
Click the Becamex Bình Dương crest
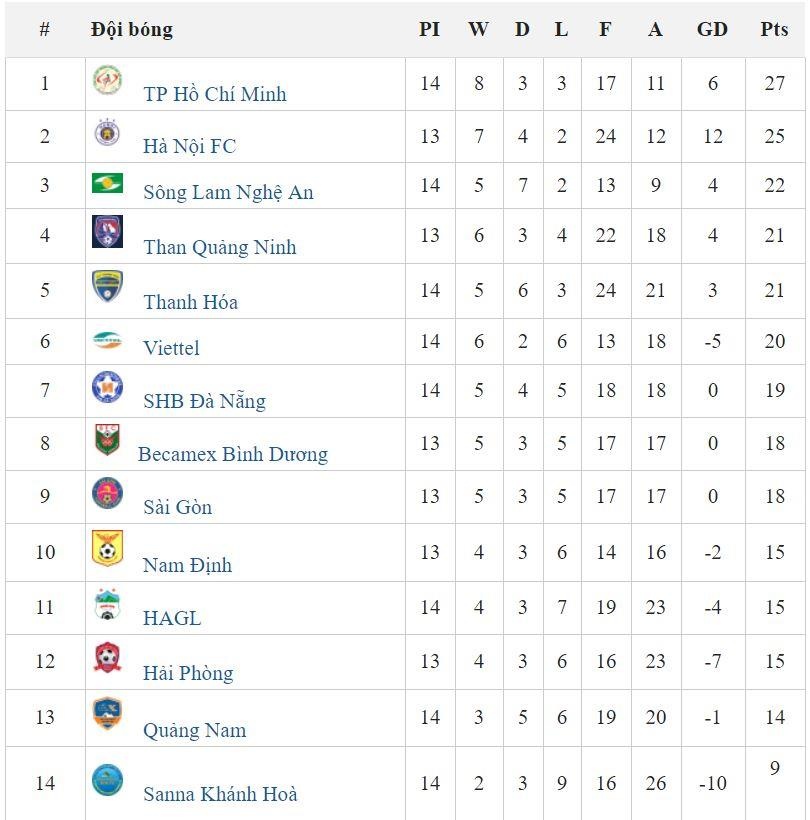(107, 439)
